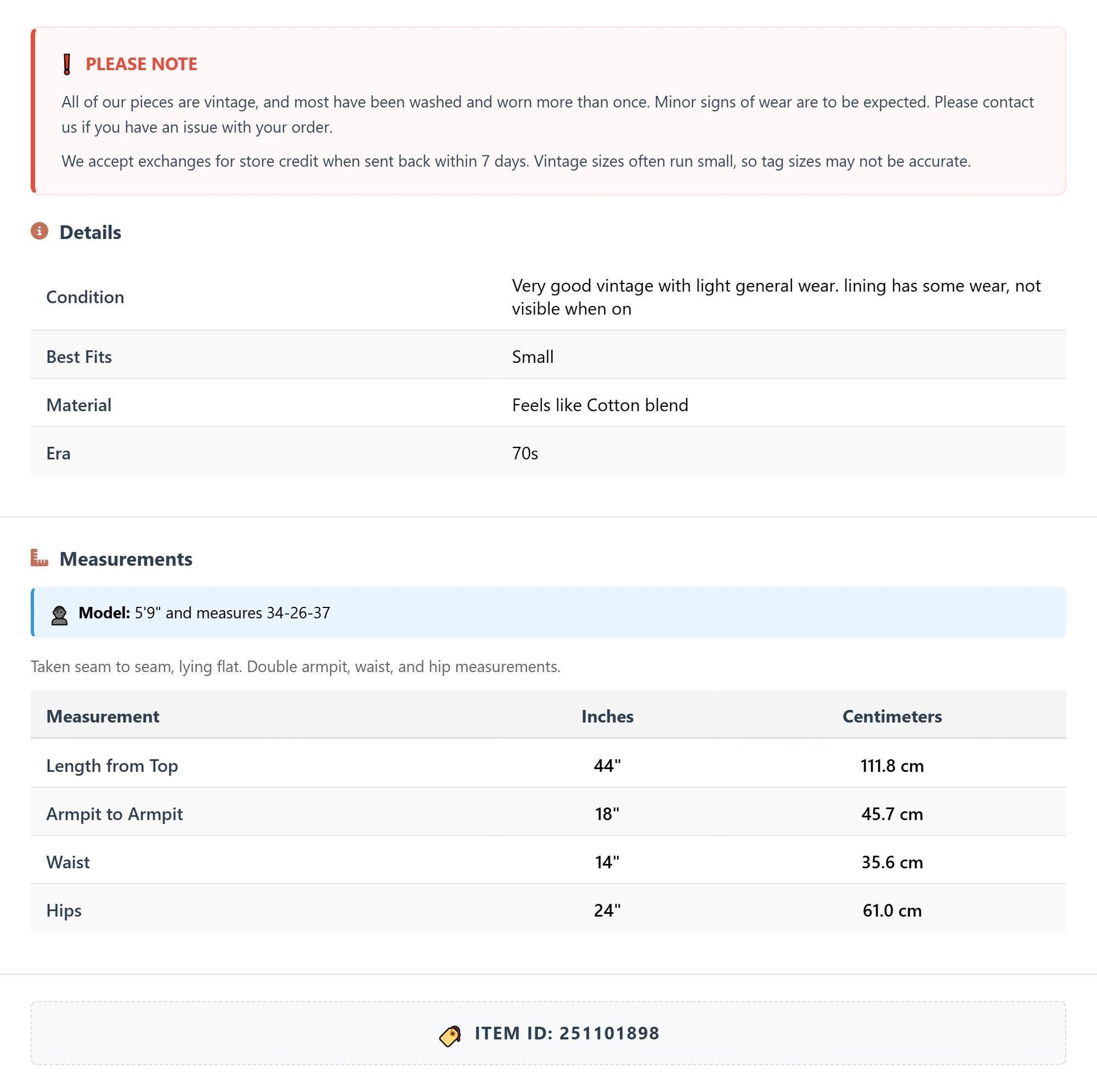Select the PLEASE NOTE heading
Image resolution: width=1097 pixels, height=1092 pixels.
point(141,64)
